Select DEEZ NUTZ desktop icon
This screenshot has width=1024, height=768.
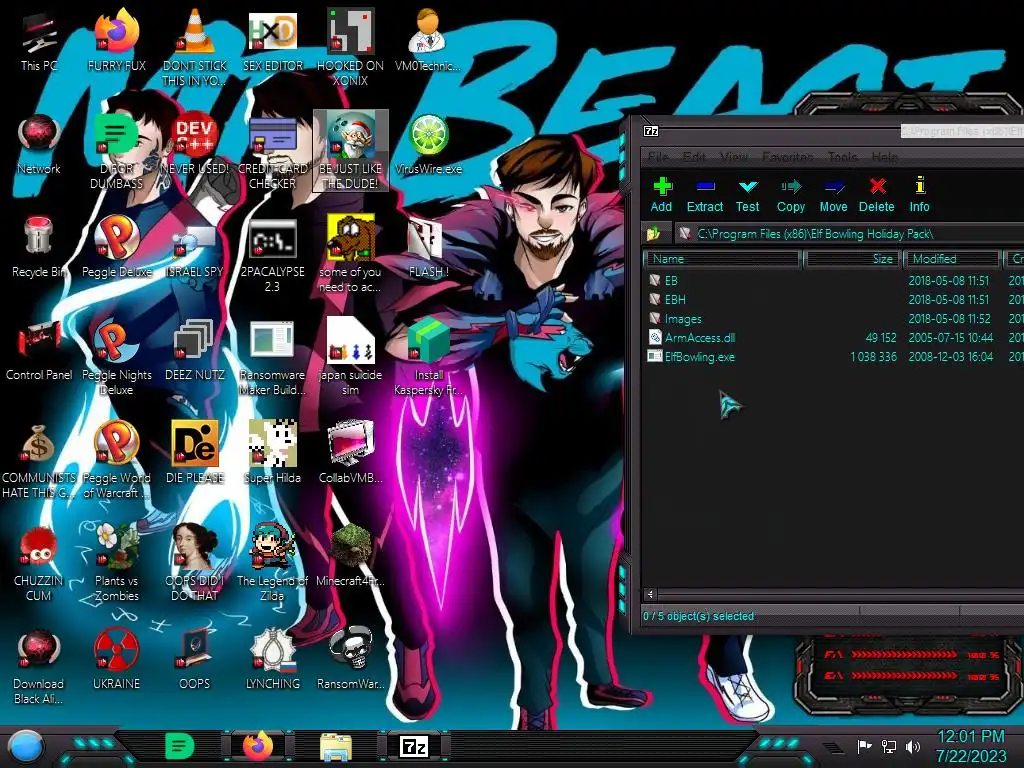(195, 350)
